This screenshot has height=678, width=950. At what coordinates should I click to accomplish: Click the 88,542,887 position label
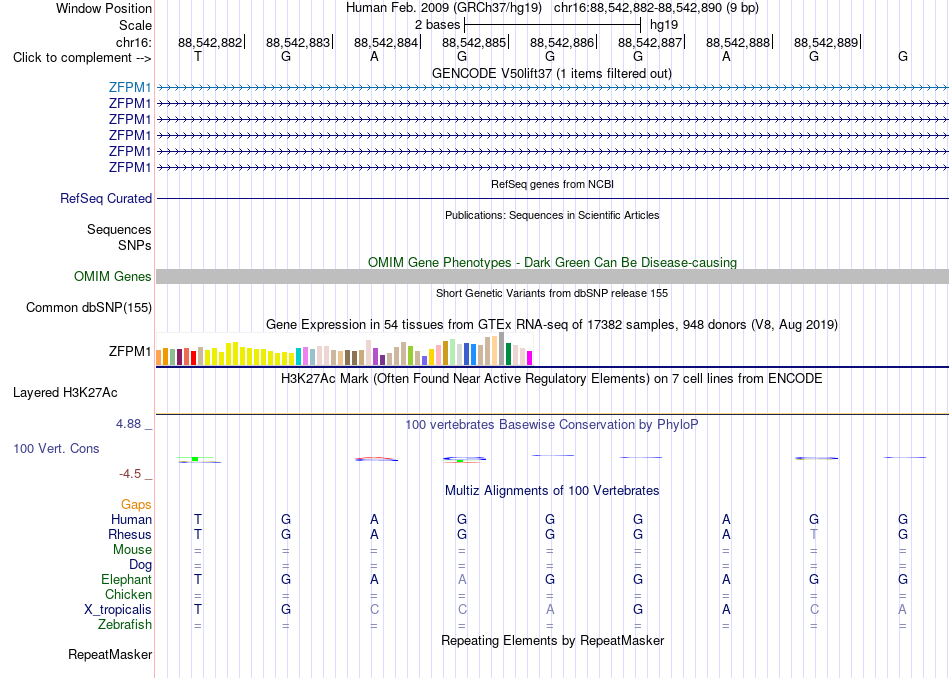[649, 42]
